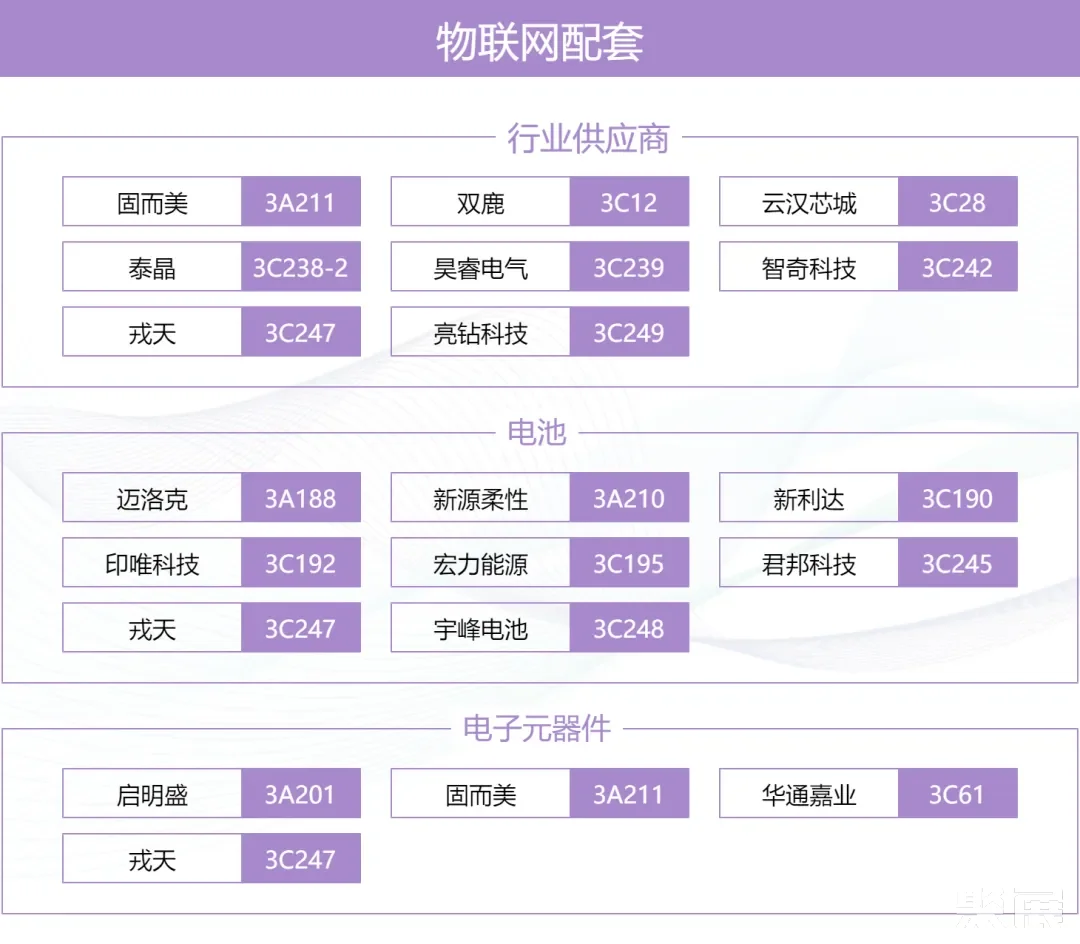Click the 固而美 company name cell
The height and width of the screenshot is (944, 1080).
tap(150, 201)
